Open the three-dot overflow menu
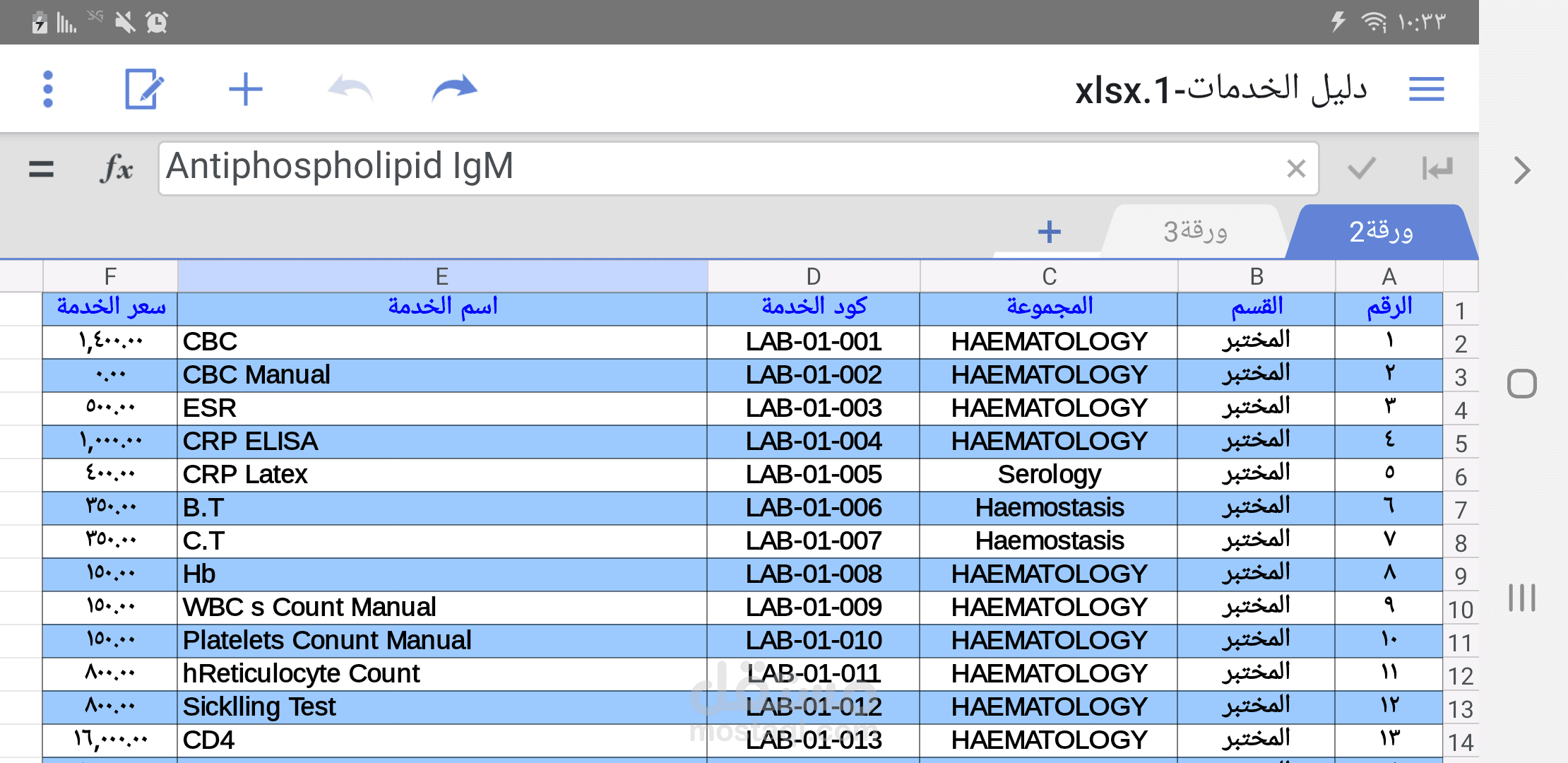 [48, 89]
